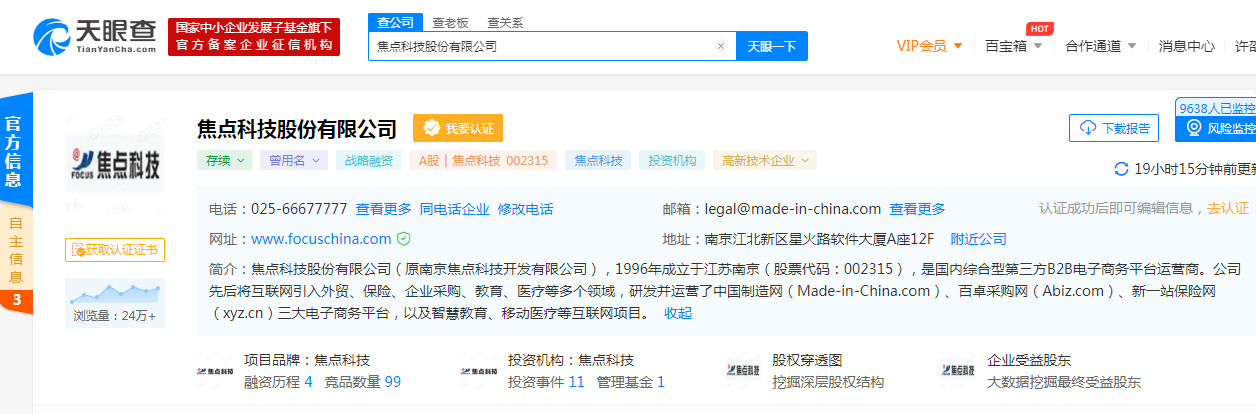Image resolution: width=1256 pixels, height=414 pixels.
Task: Click the A股 焦点科技 002315 tag
Action: point(483,160)
